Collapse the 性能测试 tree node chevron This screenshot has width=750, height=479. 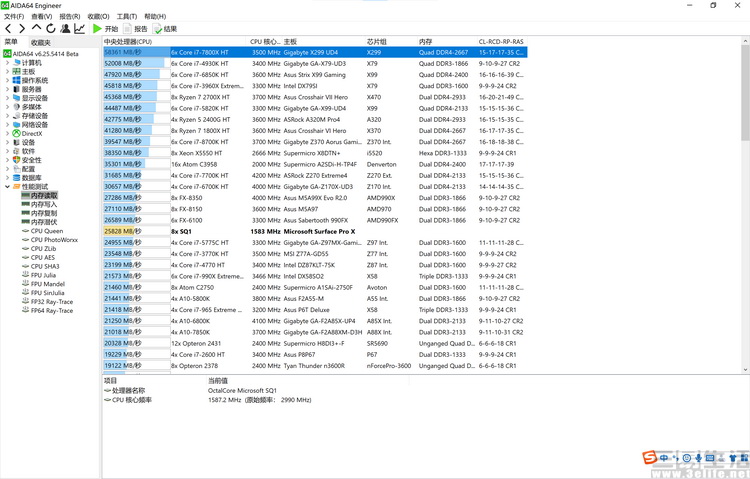pyautogui.click(x=7, y=187)
